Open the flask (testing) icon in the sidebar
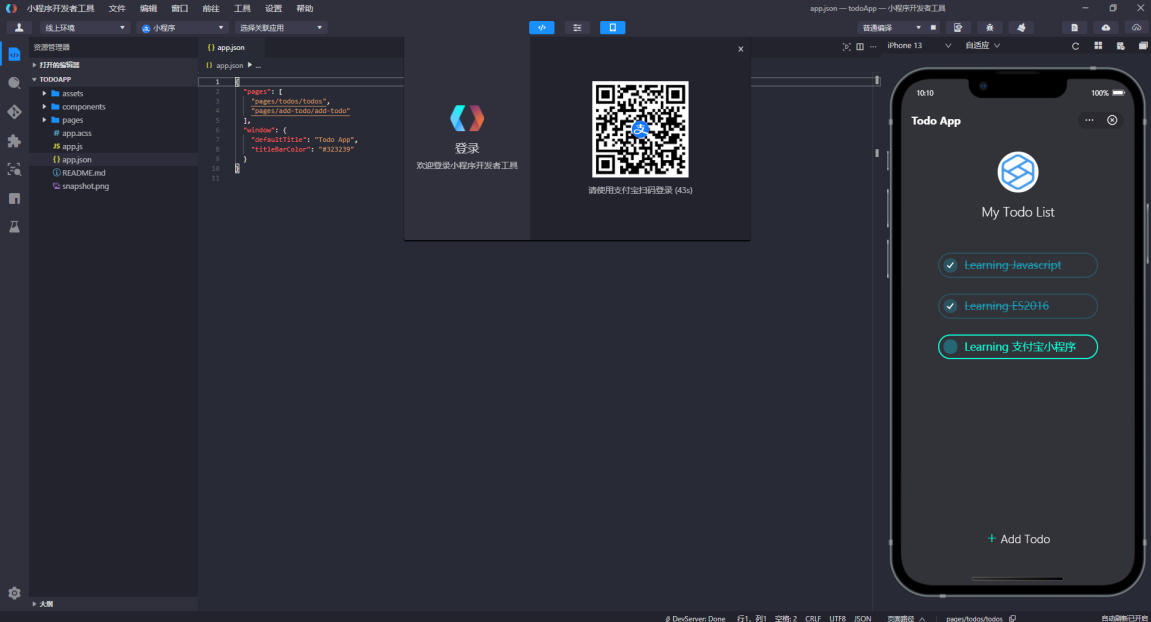 pyautogui.click(x=14, y=227)
